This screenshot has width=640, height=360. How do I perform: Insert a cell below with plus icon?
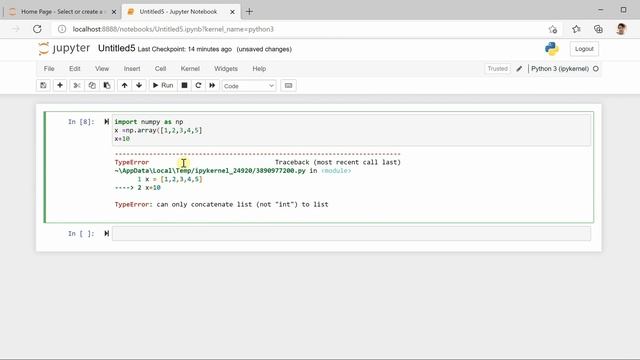coord(60,85)
